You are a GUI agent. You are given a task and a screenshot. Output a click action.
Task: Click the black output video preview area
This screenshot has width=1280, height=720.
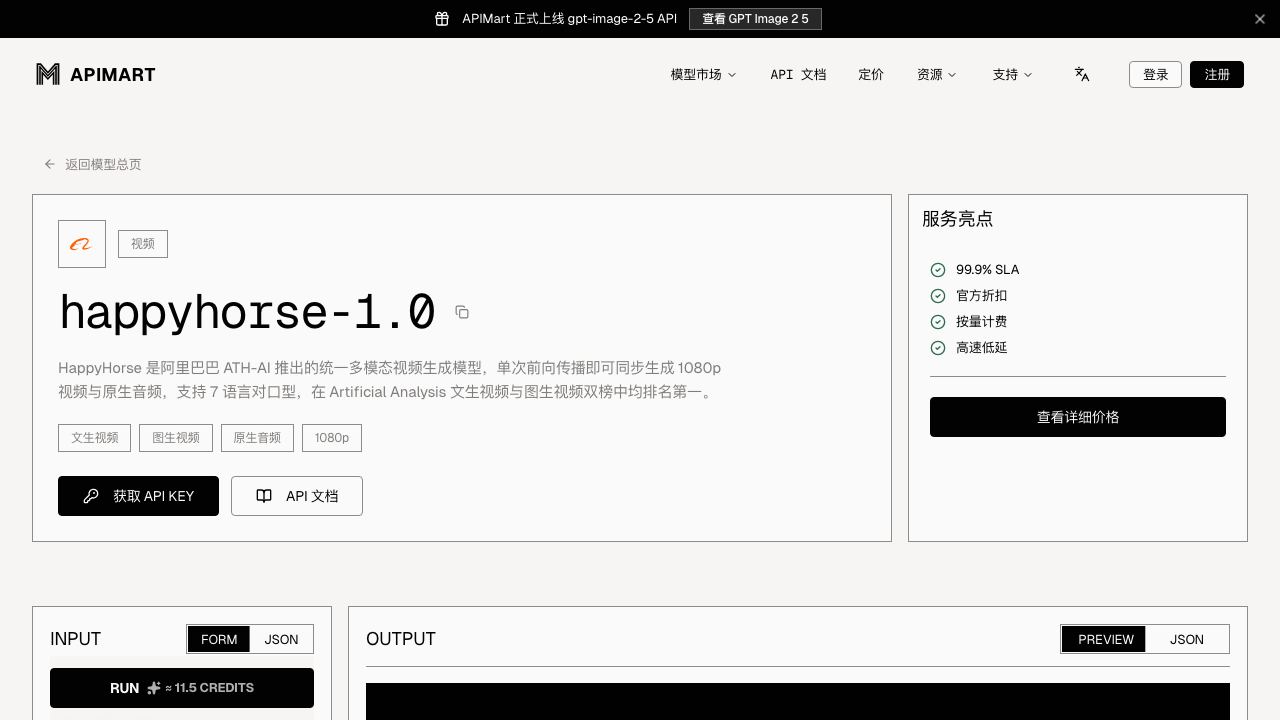pos(798,701)
